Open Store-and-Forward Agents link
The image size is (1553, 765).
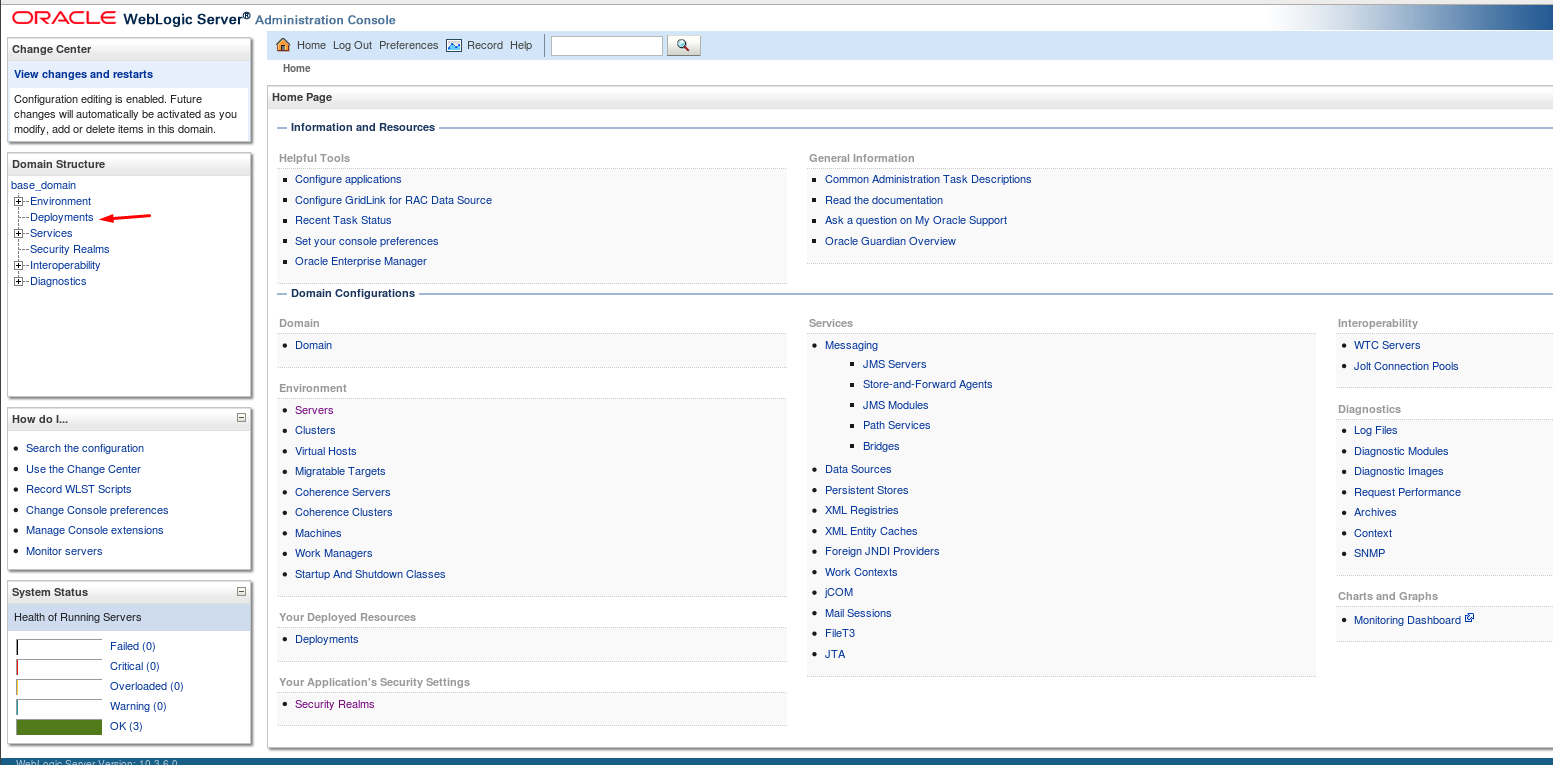927,384
